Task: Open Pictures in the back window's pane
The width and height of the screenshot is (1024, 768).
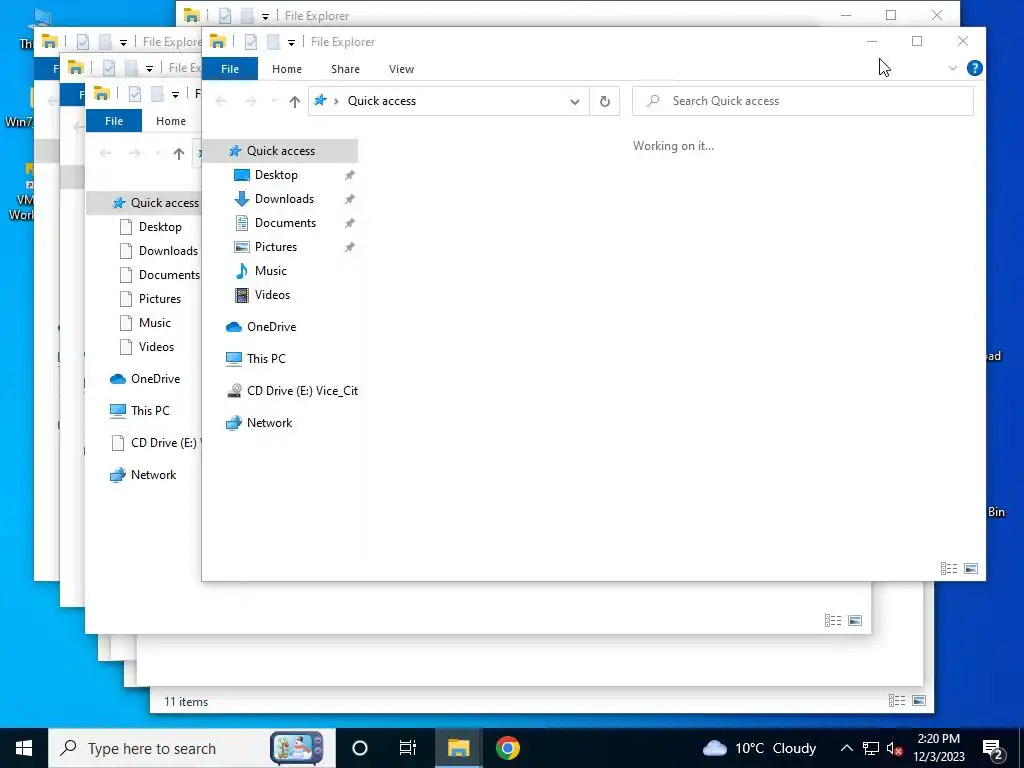Action: (159, 298)
